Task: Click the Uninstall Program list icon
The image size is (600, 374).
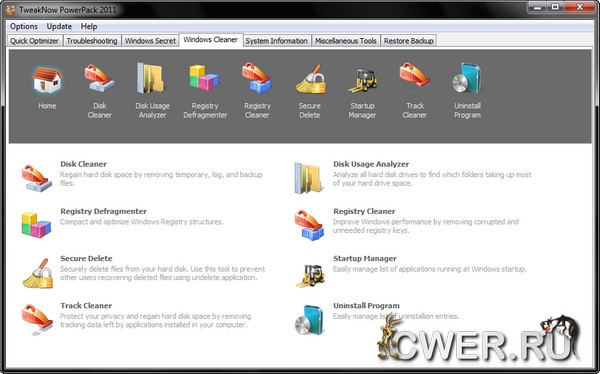Action: (x=309, y=320)
